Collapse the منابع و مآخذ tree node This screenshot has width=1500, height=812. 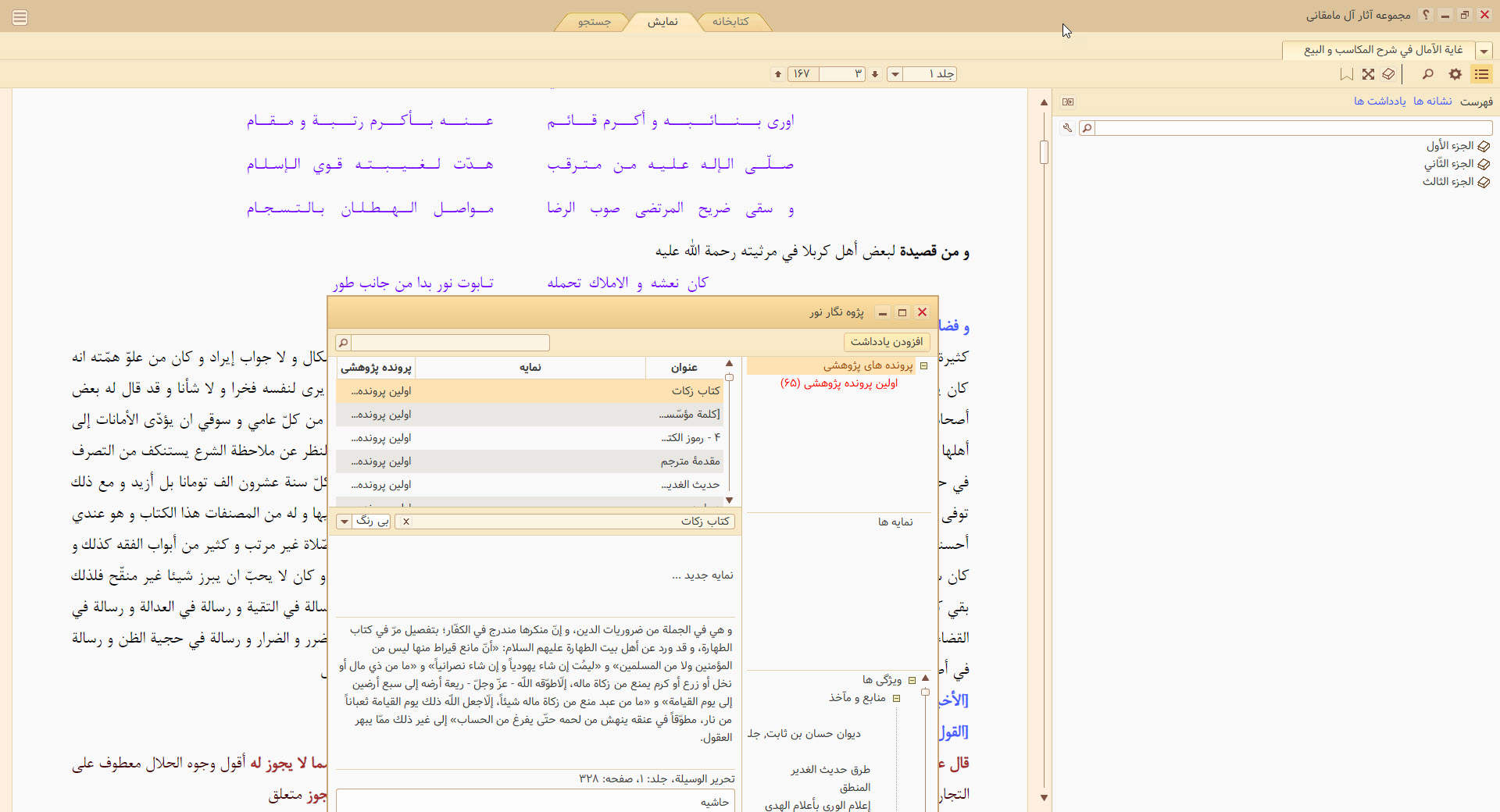pyautogui.click(x=896, y=698)
